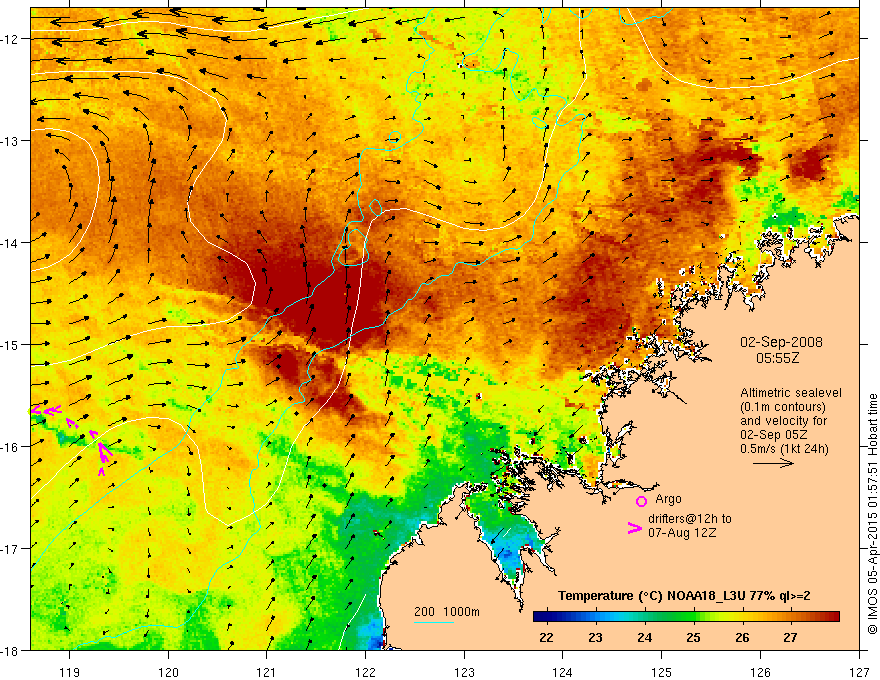The width and height of the screenshot is (880, 680).
Task: Click longitude axis label '119'
Action: tap(70, 672)
